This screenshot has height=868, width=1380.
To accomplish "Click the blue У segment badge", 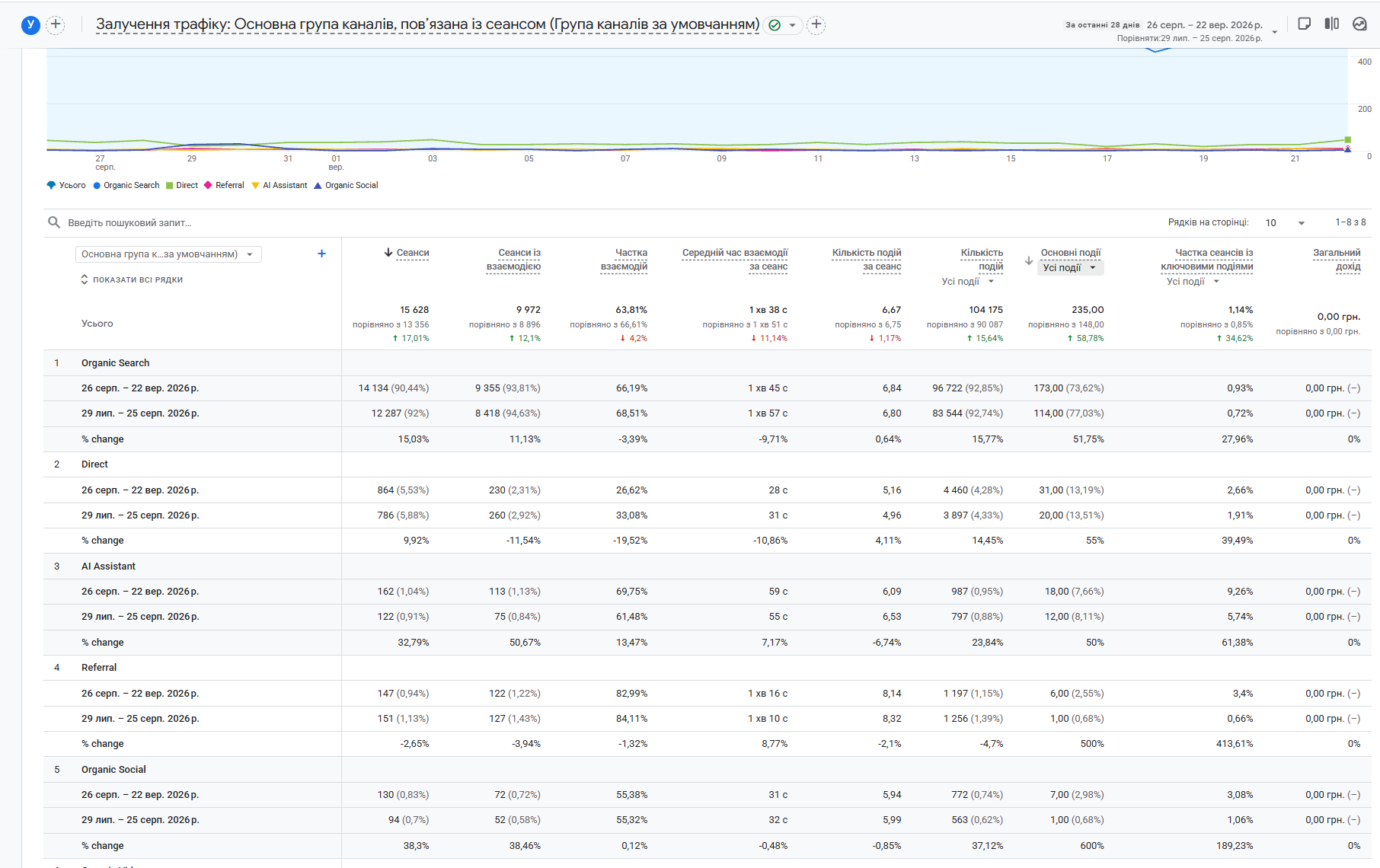I will [x=30, y=24].
